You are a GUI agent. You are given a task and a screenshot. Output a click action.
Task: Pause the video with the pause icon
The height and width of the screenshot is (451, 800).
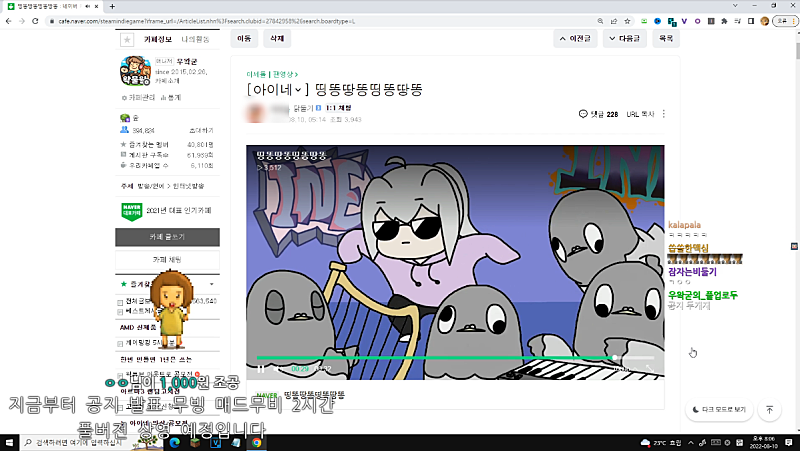pos(261,369)
